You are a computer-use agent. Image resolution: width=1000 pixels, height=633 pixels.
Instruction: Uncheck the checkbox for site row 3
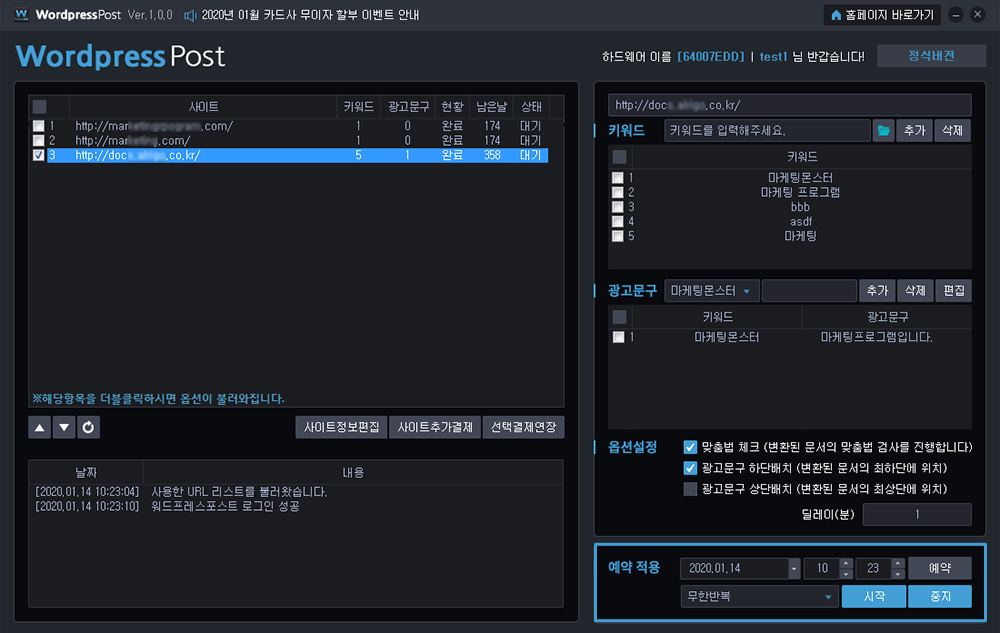coord(39,155)
